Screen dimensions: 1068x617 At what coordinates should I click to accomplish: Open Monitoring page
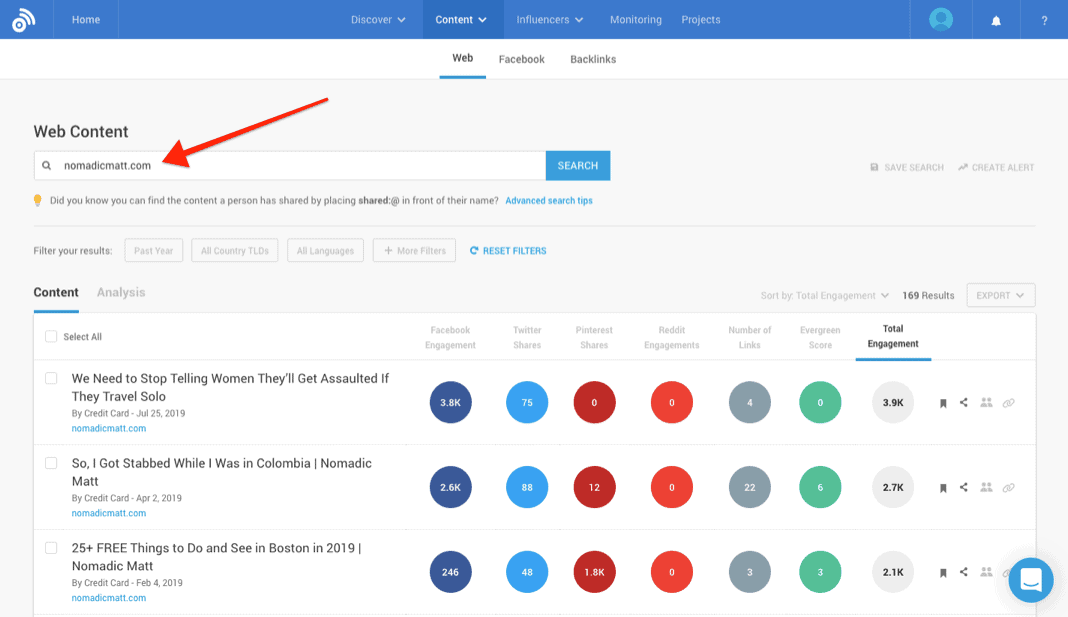(635, 20)
